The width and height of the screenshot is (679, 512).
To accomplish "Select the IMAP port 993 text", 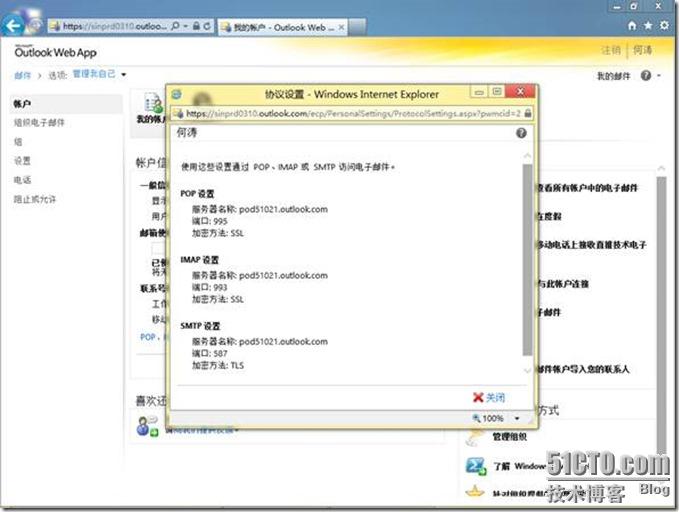I will coord(220,288).
